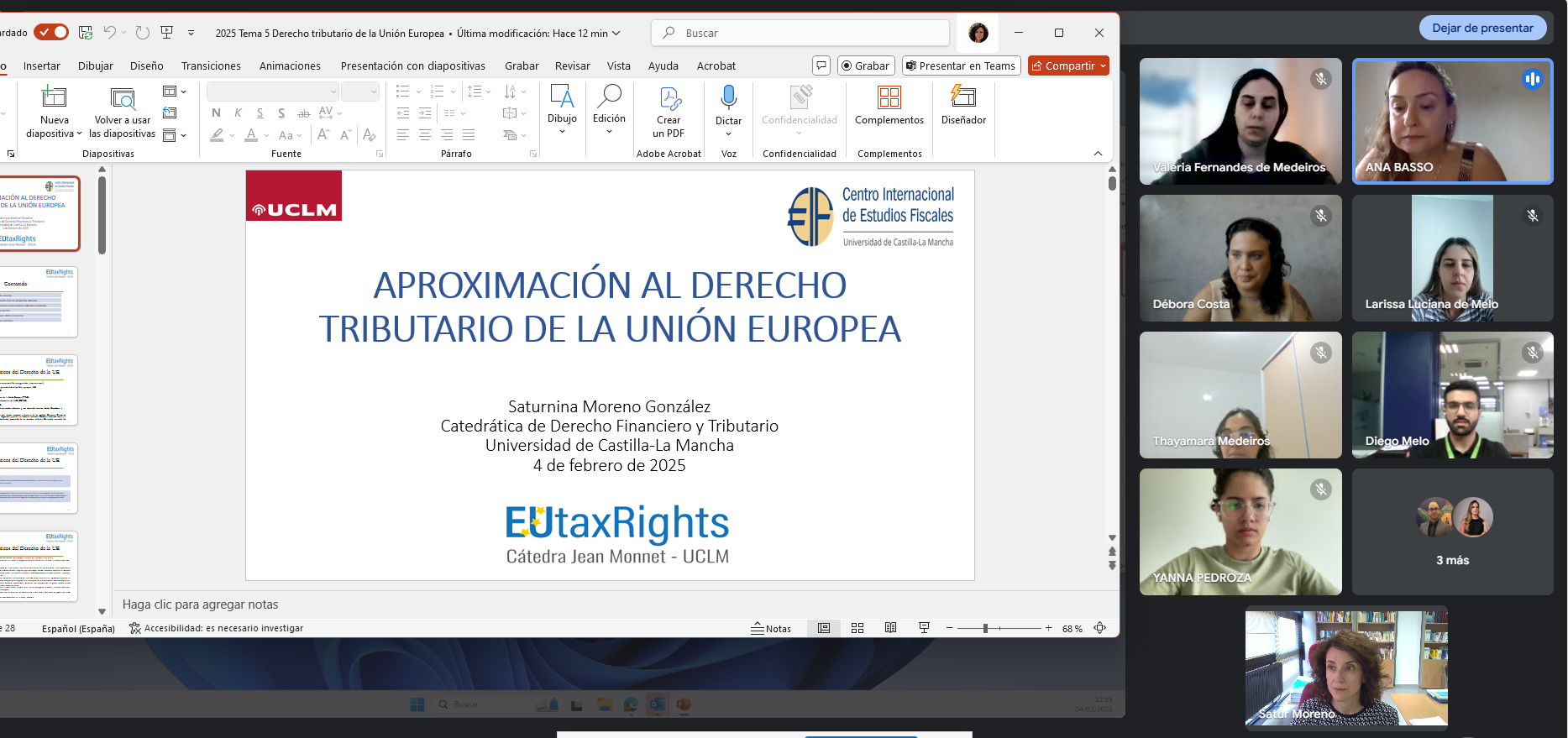Screen dimensions: 1568x738
Task: Start slideshow icon in status bar
Action: point(925,628)
